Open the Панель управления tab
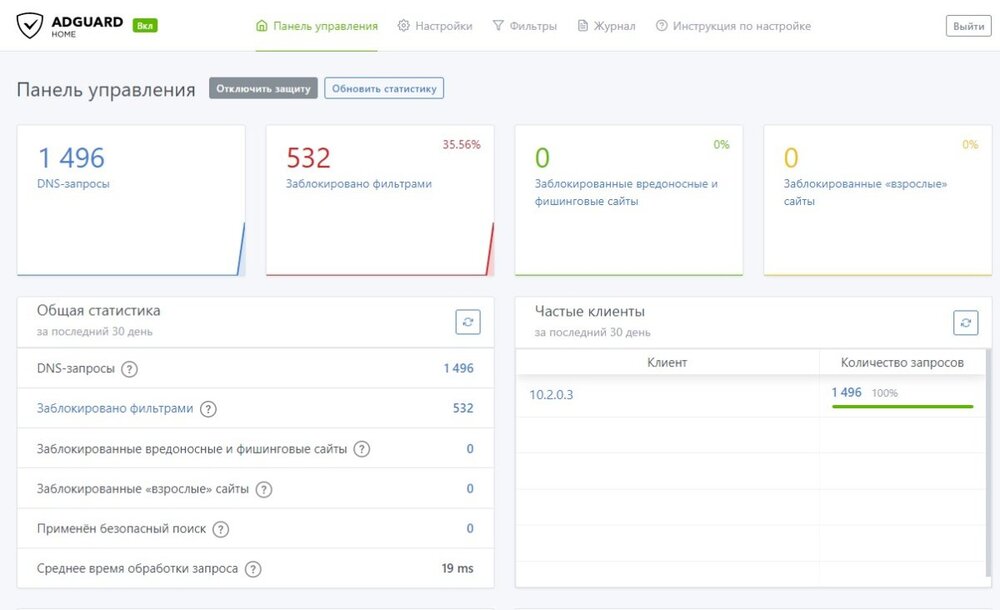 (317, 26)
